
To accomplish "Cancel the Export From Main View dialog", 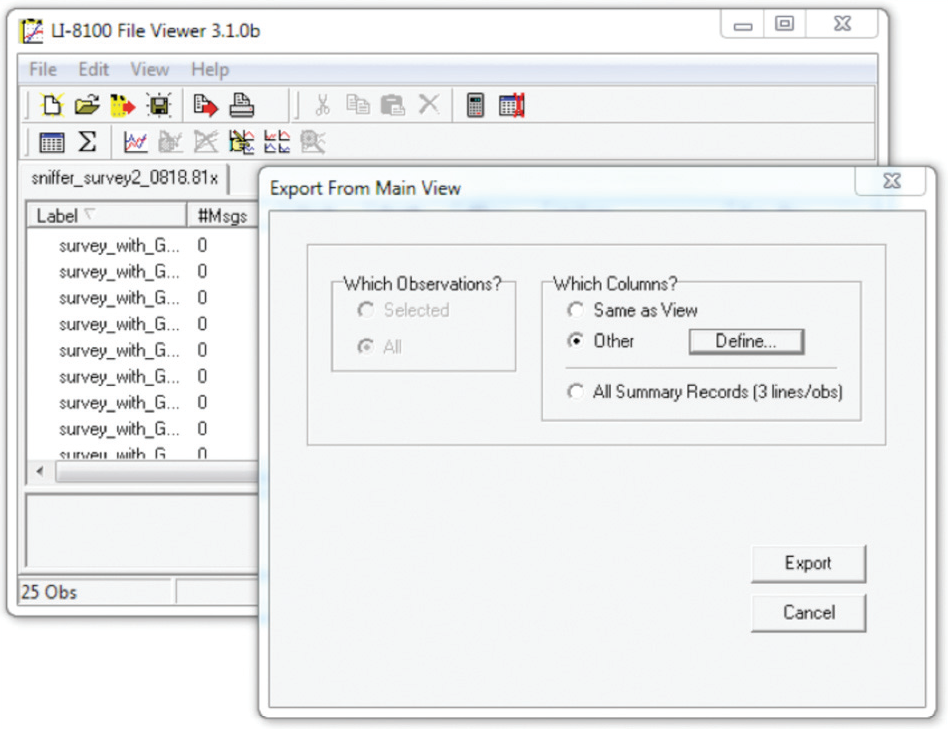I will point(808,613).
